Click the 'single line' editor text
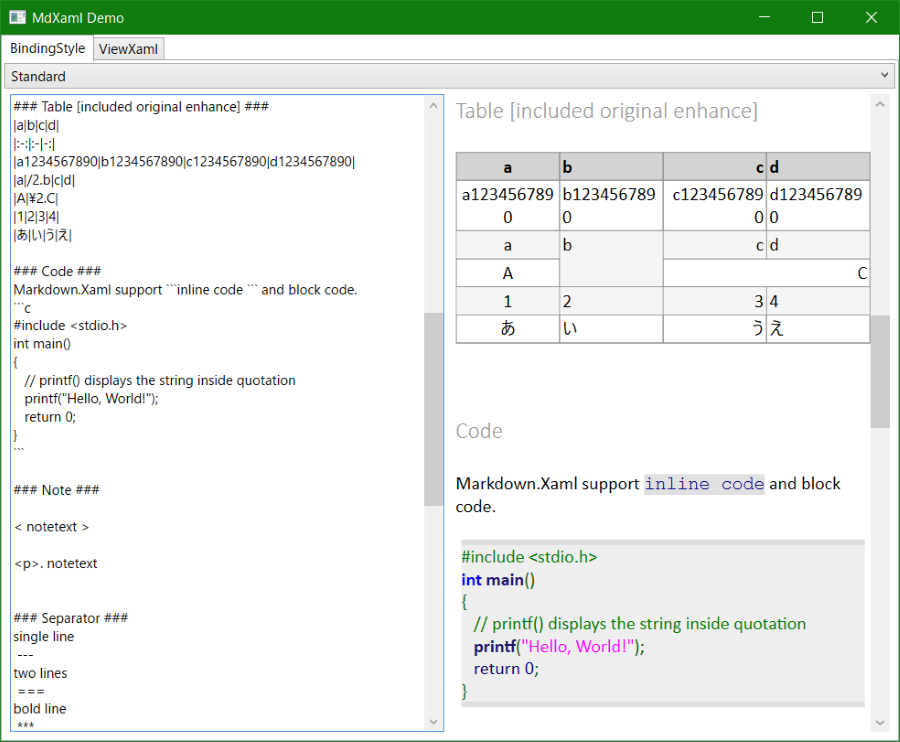The width and height of the screenshot is (900, 742). click(x=44, y=636)
